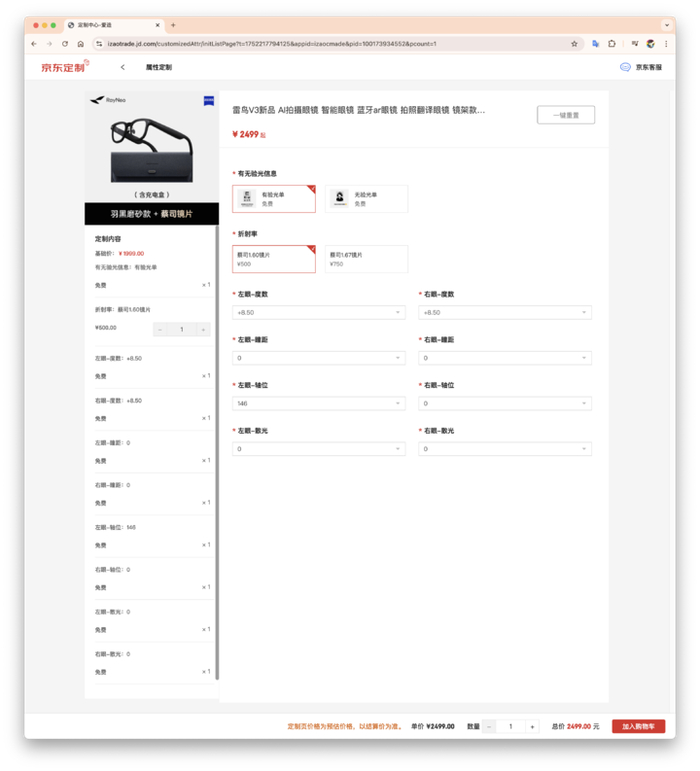The width and height of the screenshot is (700, 771).
Task: Click the 属性定制 page title
Action: pos(159,67)
